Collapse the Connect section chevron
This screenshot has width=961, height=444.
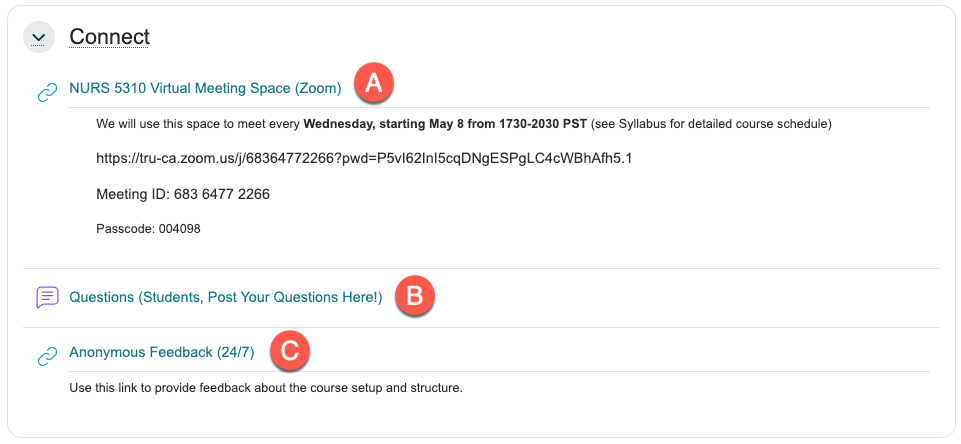click(x=38, y=37)
